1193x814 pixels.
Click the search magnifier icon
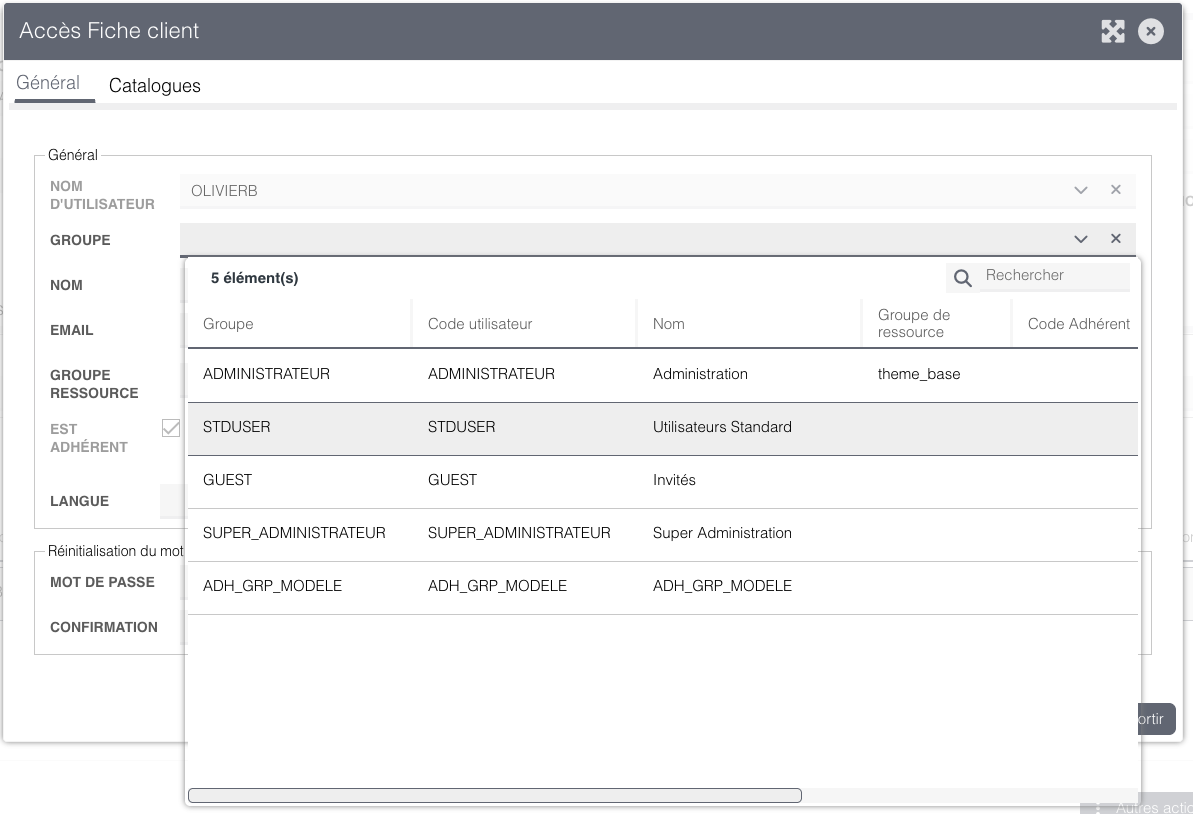(x=962, y=278)
